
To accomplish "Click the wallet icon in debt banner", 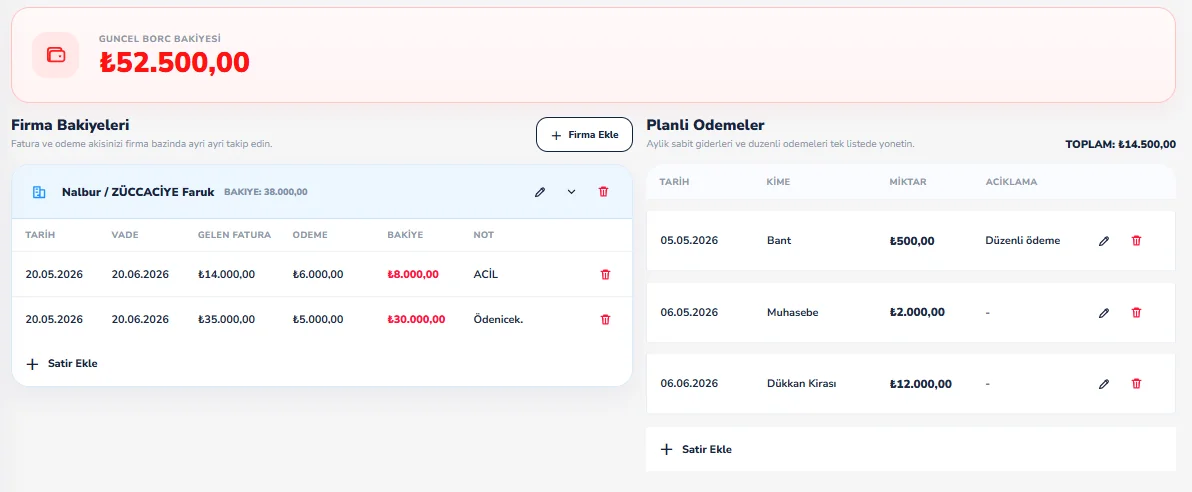I will point(55,55).
